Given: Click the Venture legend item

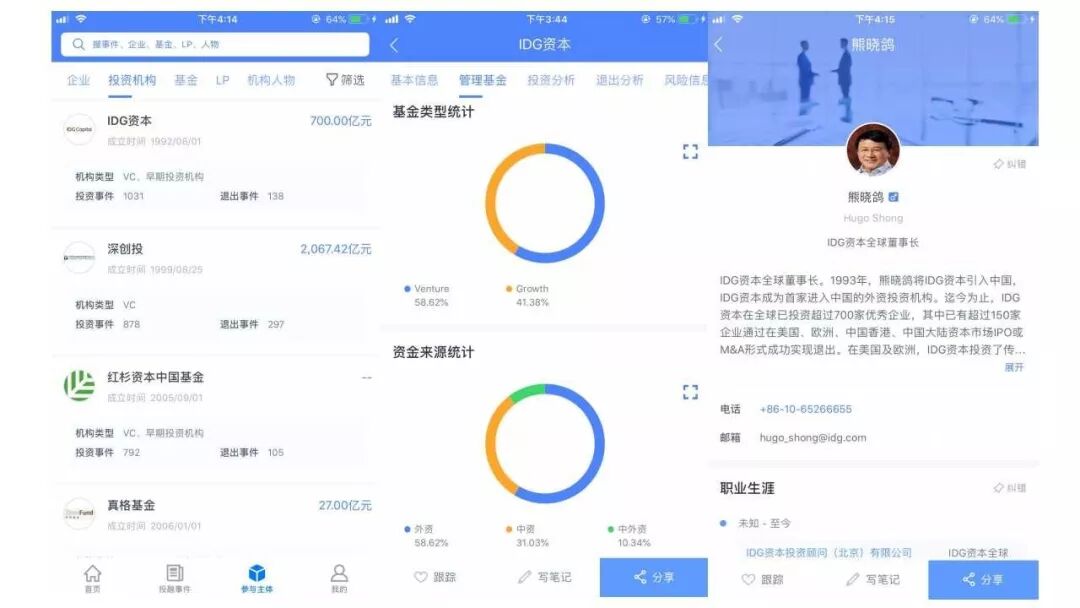Looking at the screenshot, I should pos(427,295).
